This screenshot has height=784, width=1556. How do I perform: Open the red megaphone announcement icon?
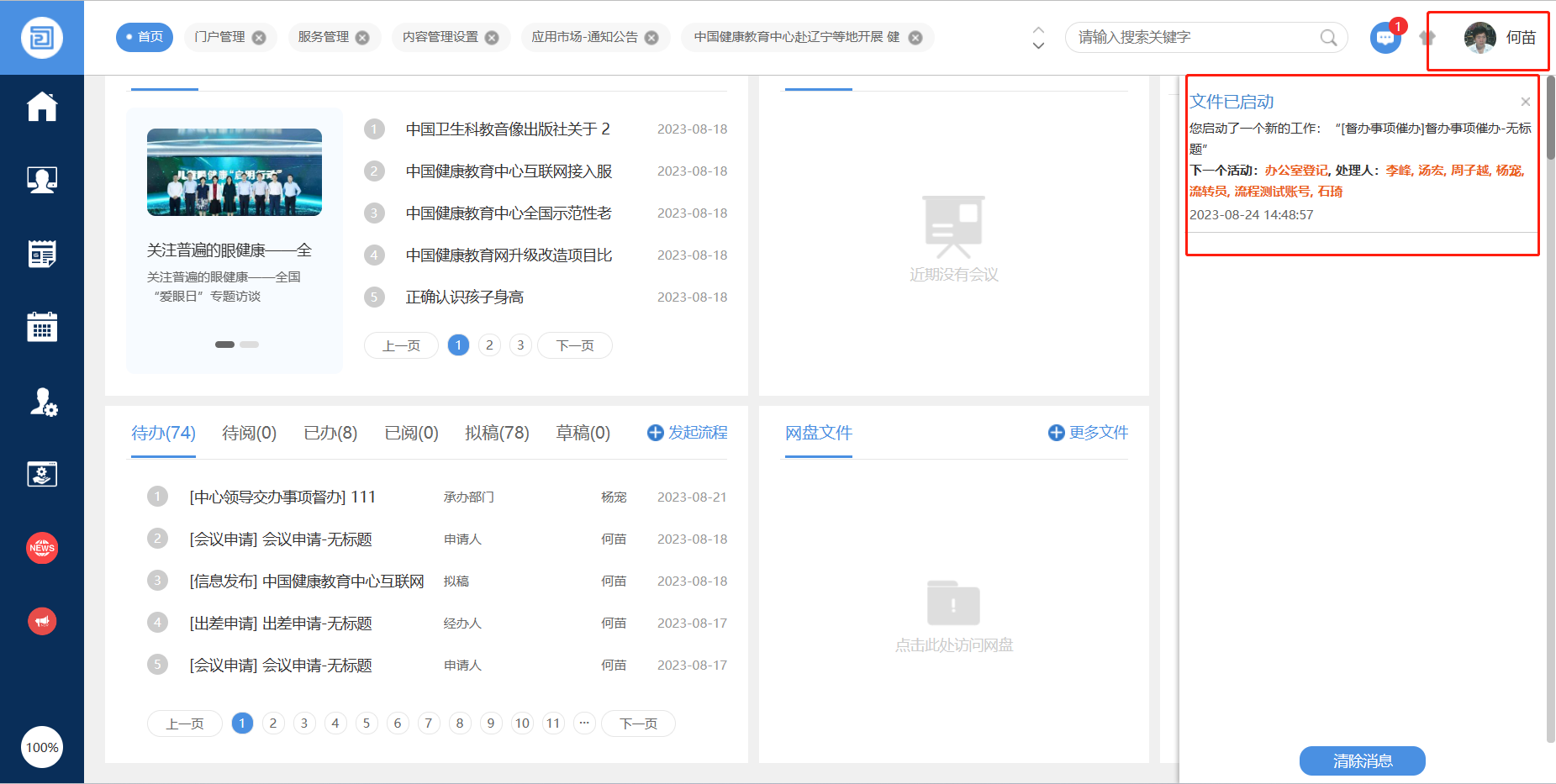(42, 621)
